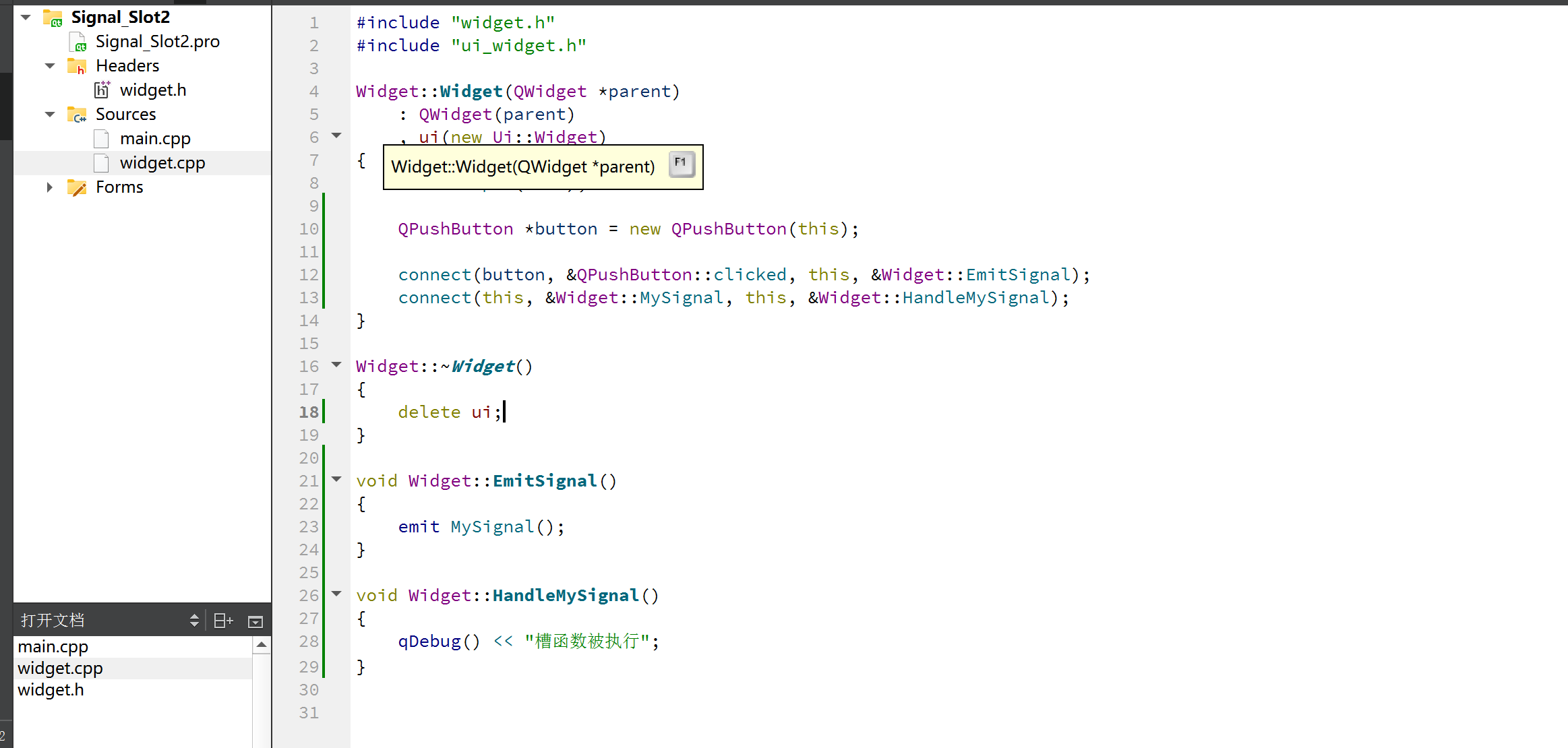Image resolution: width=1568 pixels, height=748 pixels.
Task: Click the open documents scroll up arrow
Action: point(262,646)
